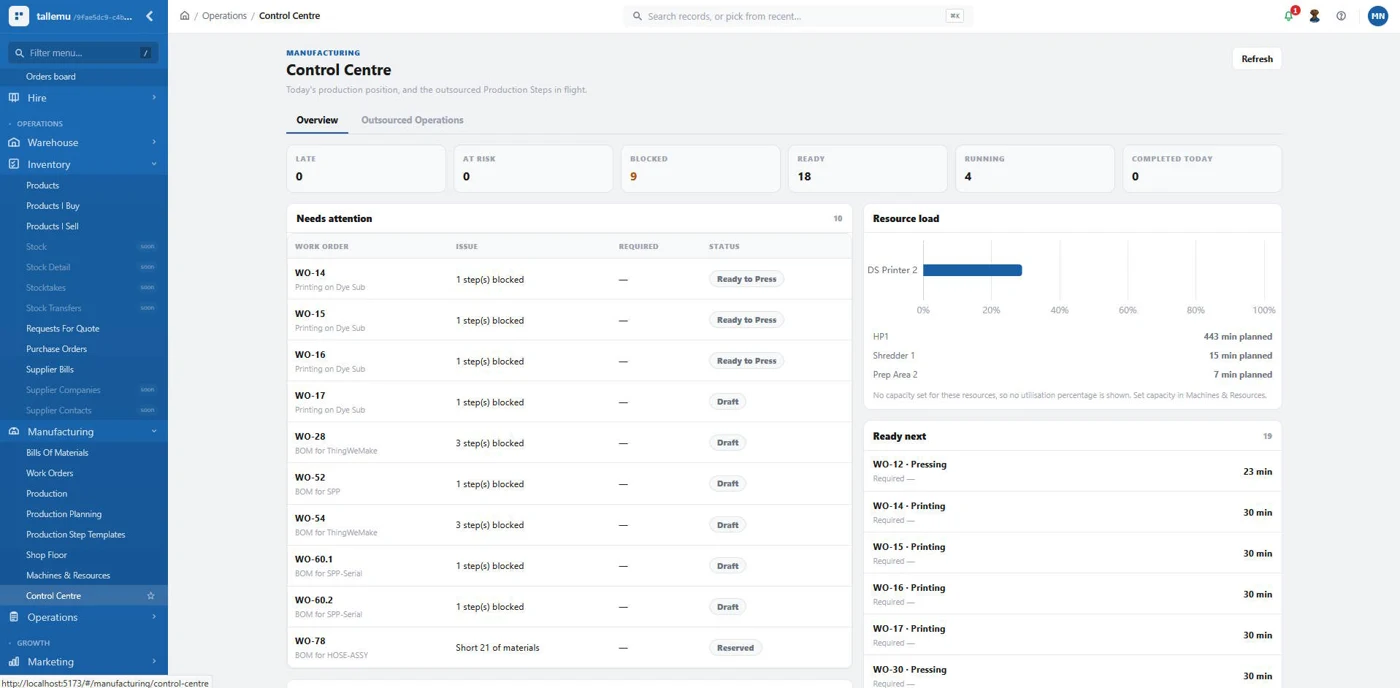Open WO-12 · Pressing in Ready next

[x=1072, y=471]
